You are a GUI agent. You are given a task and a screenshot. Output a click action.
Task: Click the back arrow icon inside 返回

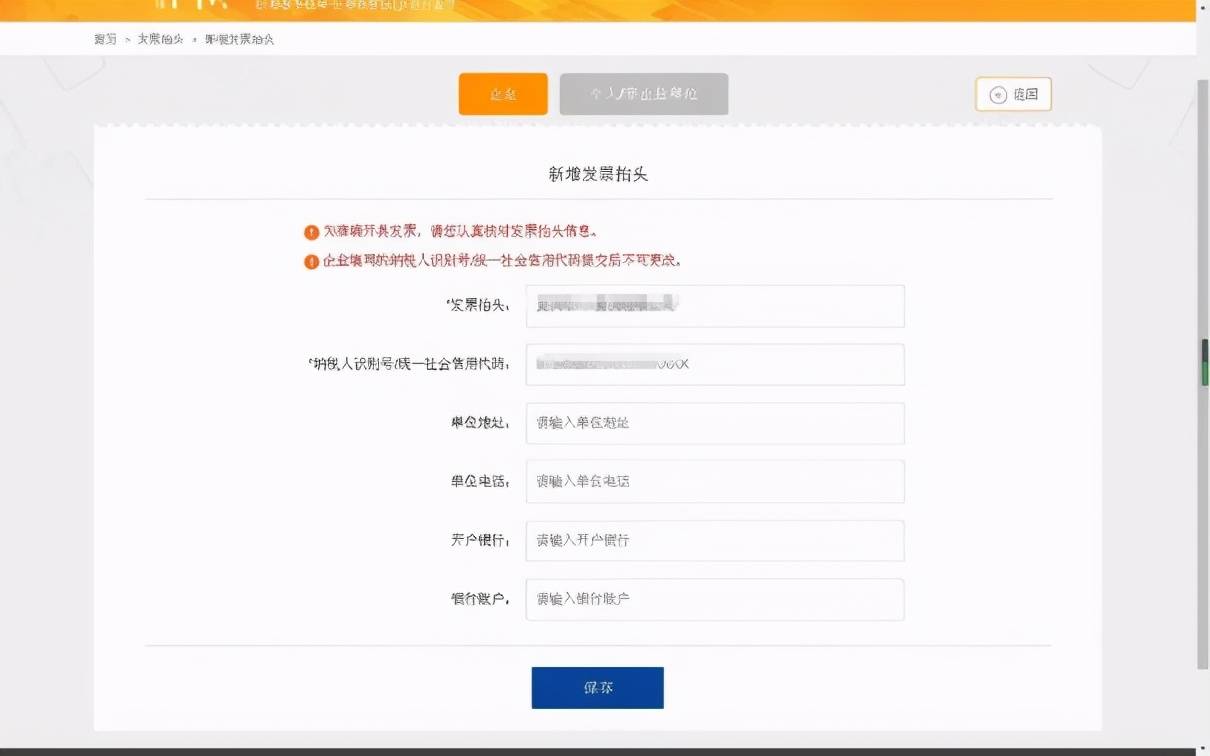click(997, 95)
